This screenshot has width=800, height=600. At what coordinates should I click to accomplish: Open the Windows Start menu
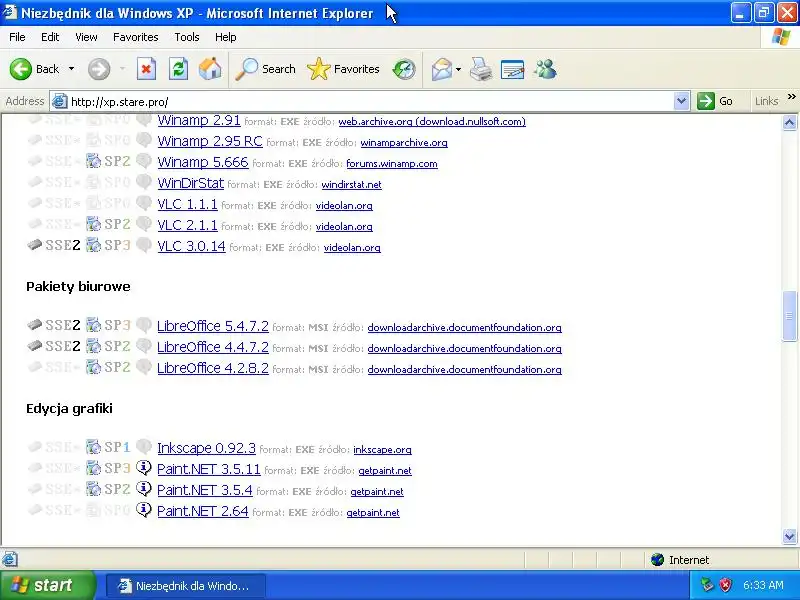[47, 585]
